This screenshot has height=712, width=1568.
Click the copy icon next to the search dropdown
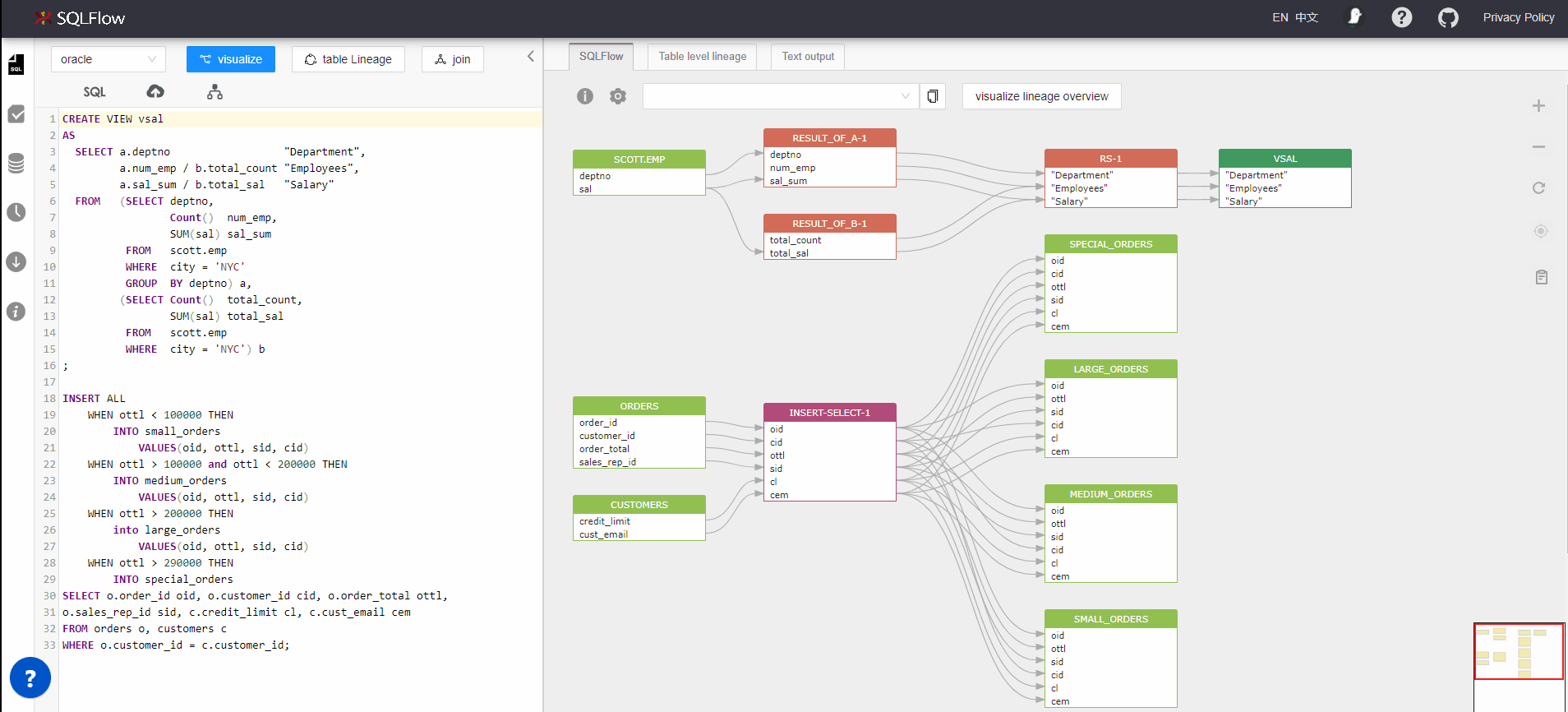point(933,96)
